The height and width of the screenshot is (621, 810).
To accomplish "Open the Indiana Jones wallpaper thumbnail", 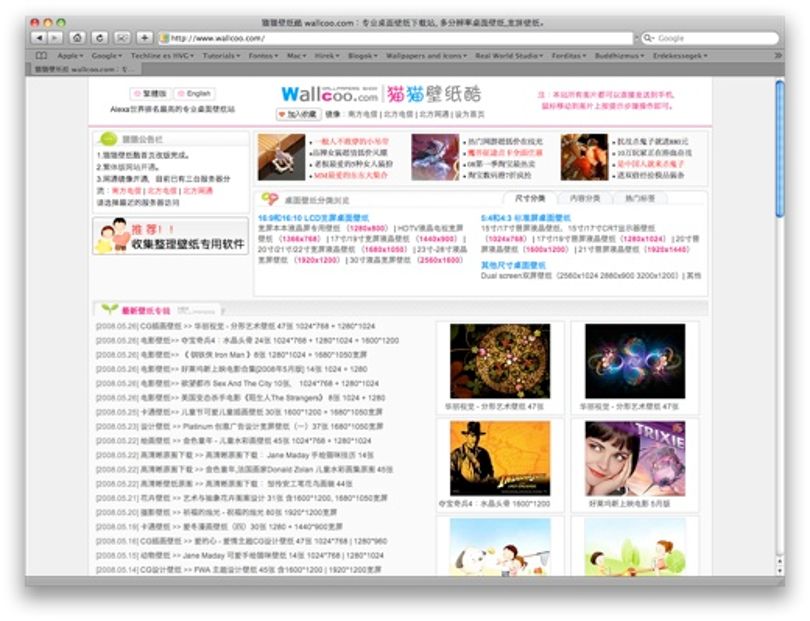I will pos(500,458).
